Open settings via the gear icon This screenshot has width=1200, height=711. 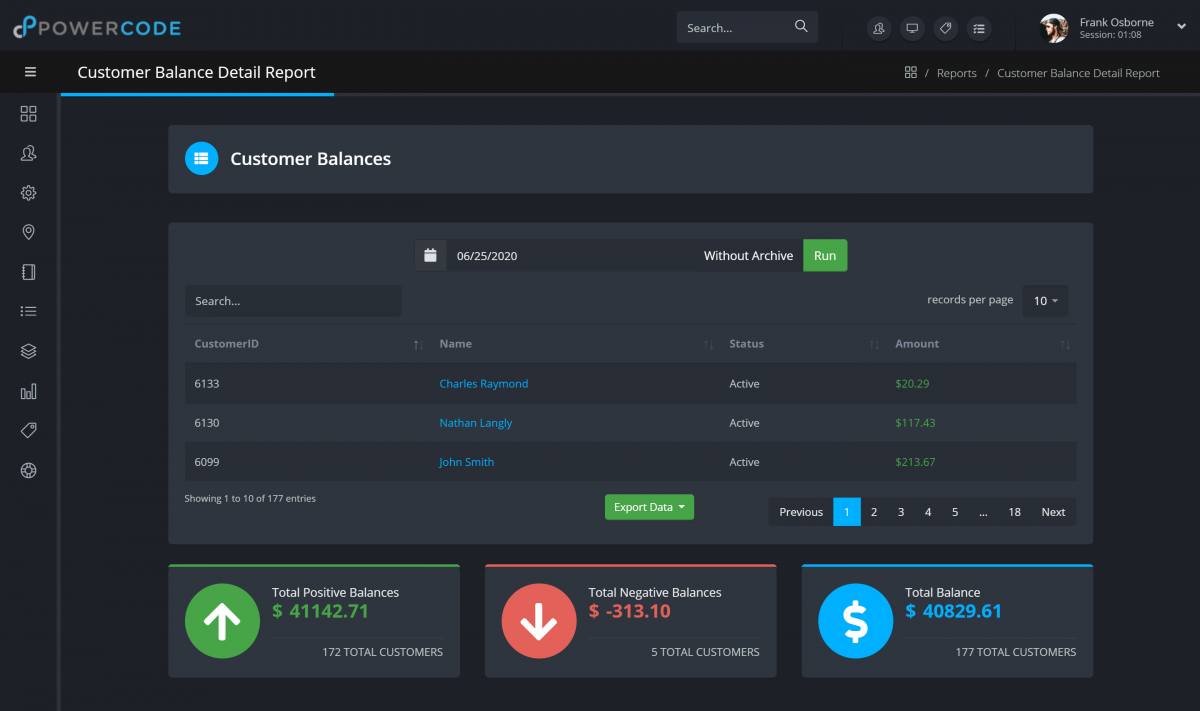pyautogui.click(x=28, y=192)
